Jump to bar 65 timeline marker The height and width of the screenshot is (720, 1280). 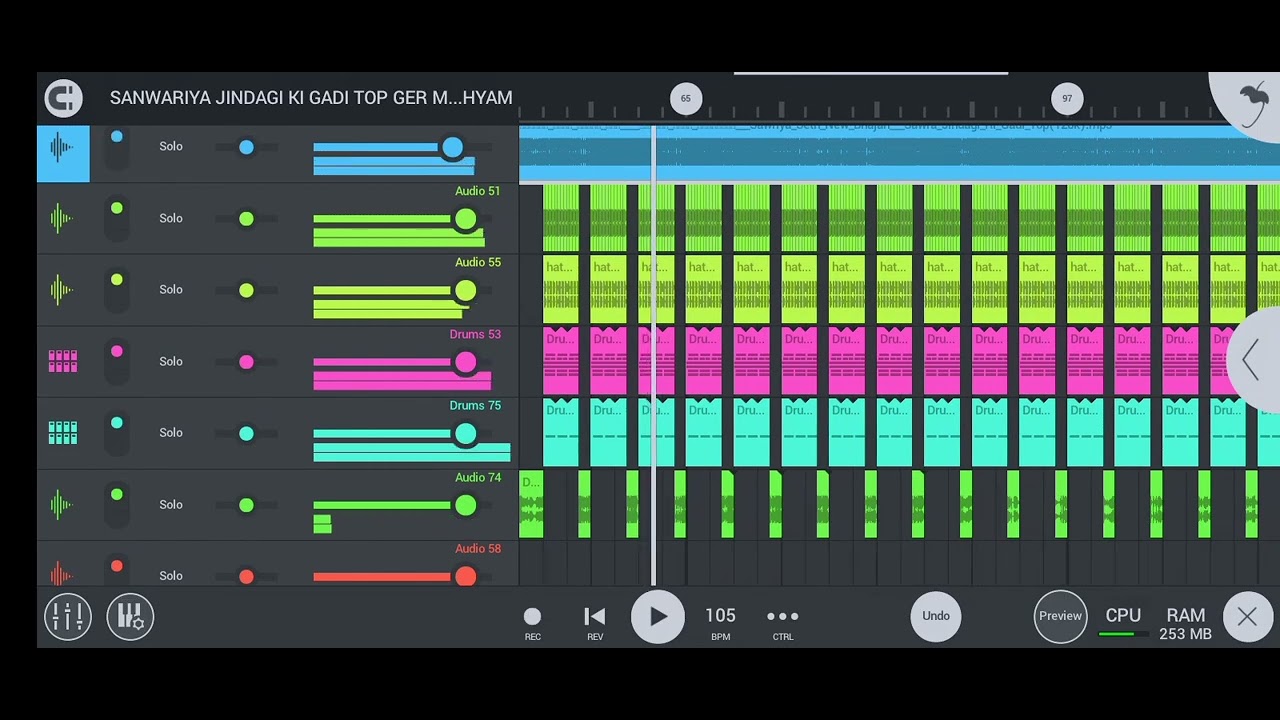[685, 98]
